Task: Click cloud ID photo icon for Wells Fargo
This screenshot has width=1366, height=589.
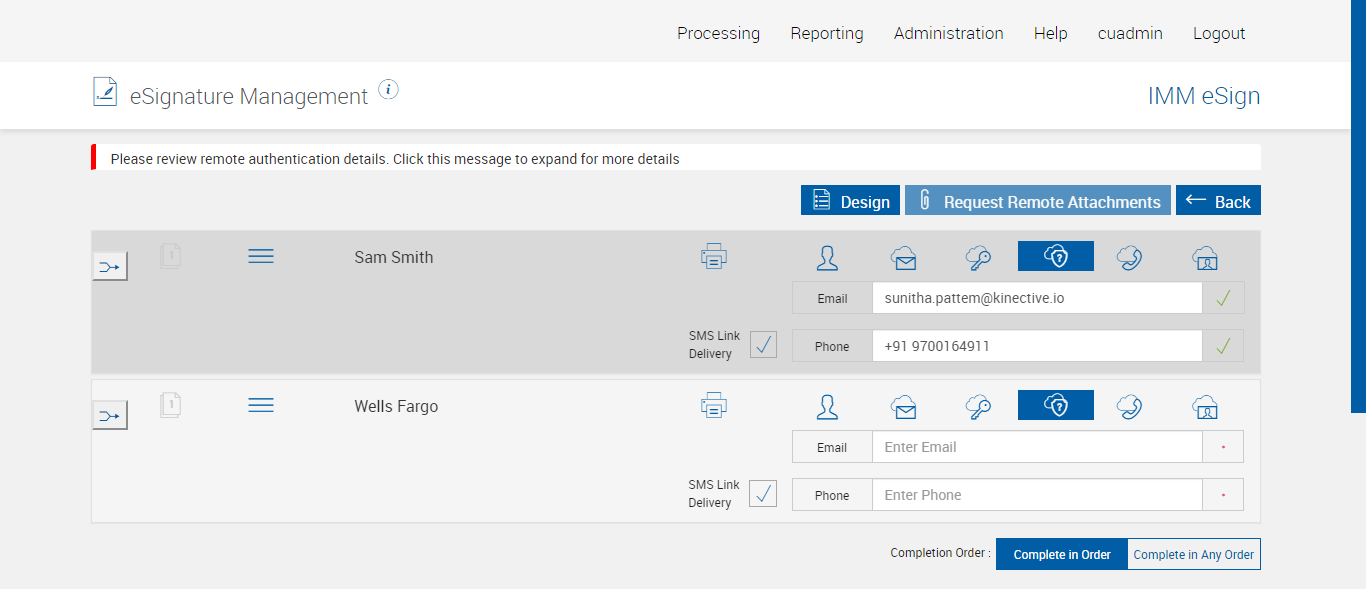Action: point(1205,406)
